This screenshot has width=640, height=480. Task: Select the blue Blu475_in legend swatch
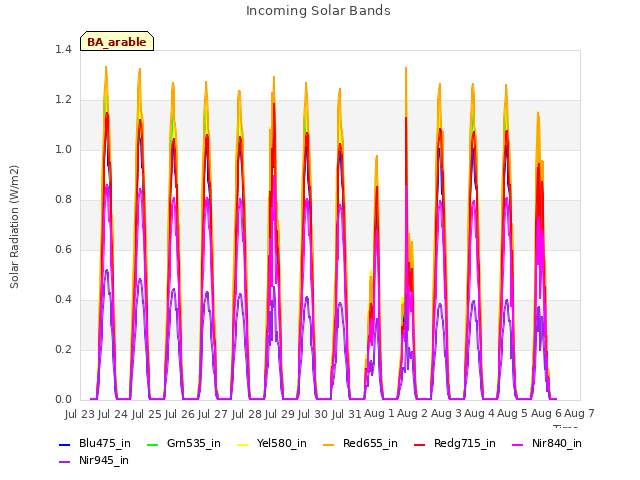[x=64, y=445]
